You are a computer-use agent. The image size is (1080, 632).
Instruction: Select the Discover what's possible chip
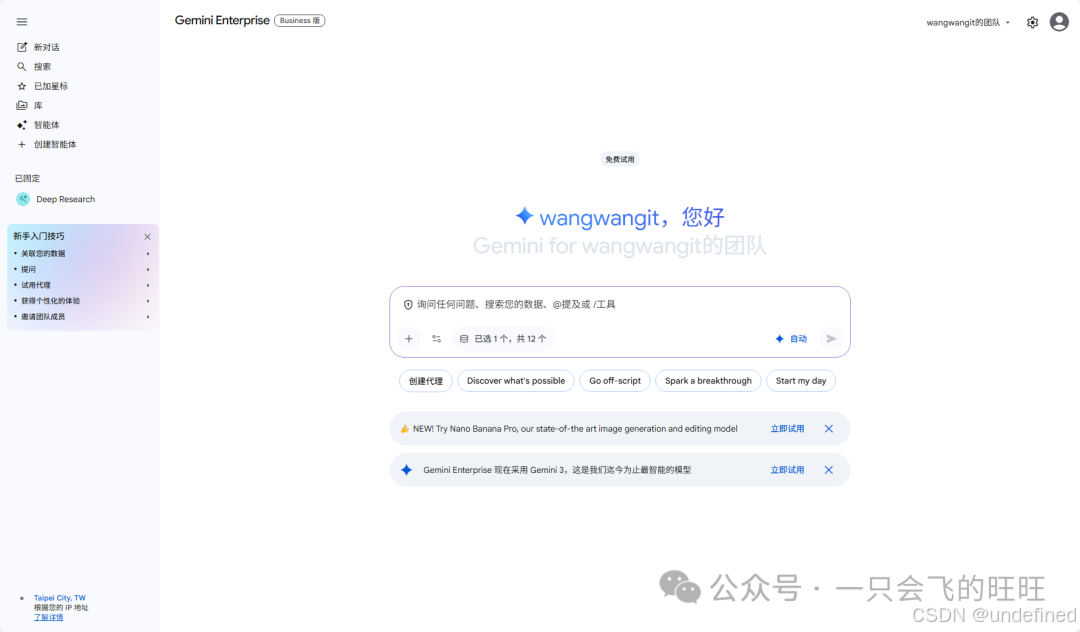pos(516,381)
